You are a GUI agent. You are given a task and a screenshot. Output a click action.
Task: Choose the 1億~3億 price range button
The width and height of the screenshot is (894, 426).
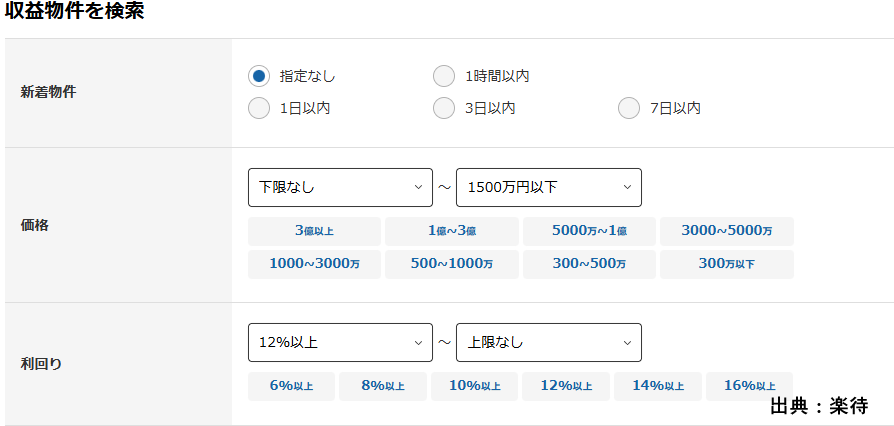(452, 231)
